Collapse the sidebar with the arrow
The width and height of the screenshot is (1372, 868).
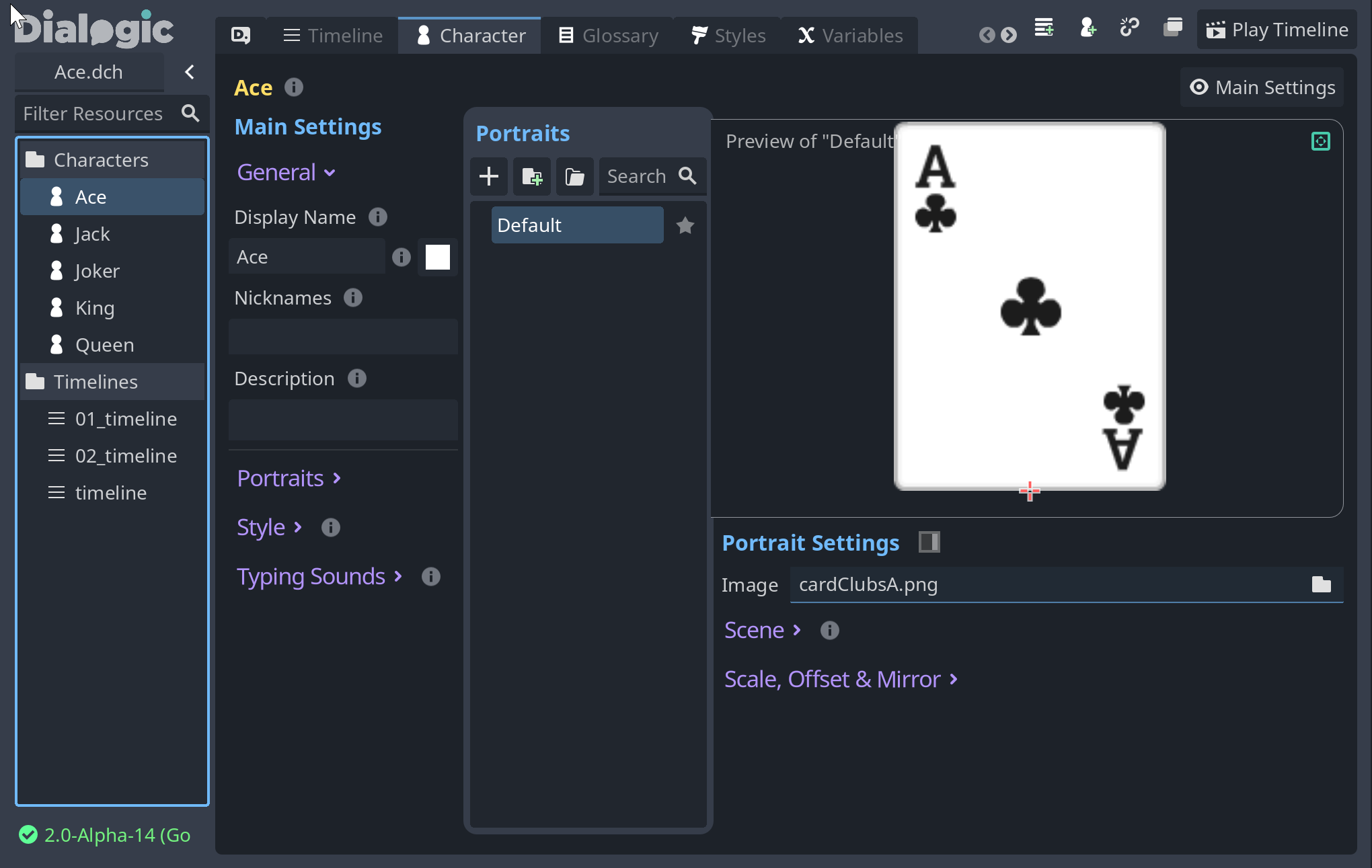coord(190,72)
